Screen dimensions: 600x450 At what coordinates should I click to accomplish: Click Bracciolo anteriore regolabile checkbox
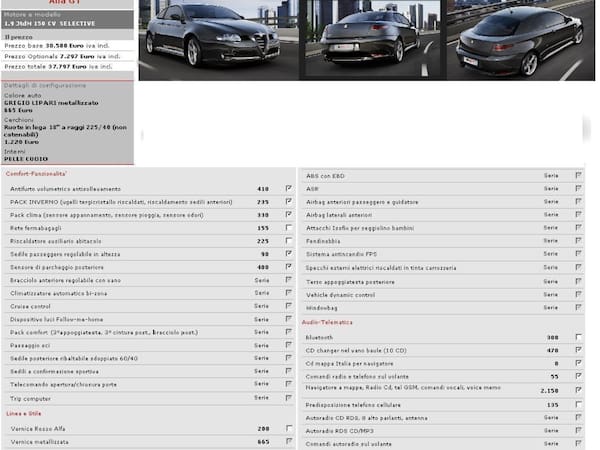click(x=289, y=280)
